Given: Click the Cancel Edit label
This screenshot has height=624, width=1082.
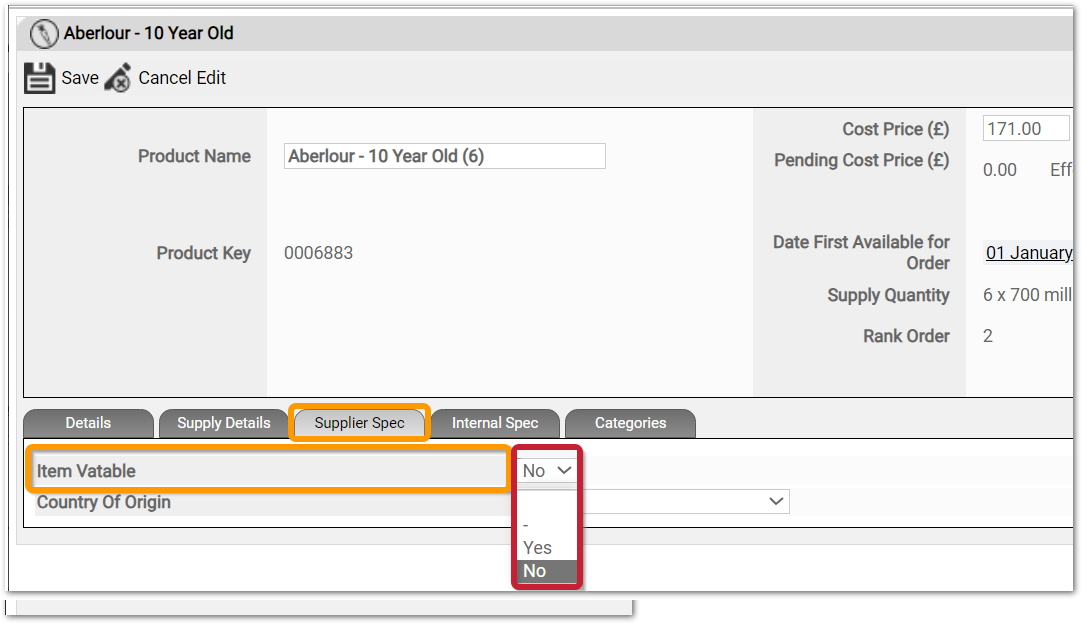Looking at the screenshot, I should [x=182, y=78].
